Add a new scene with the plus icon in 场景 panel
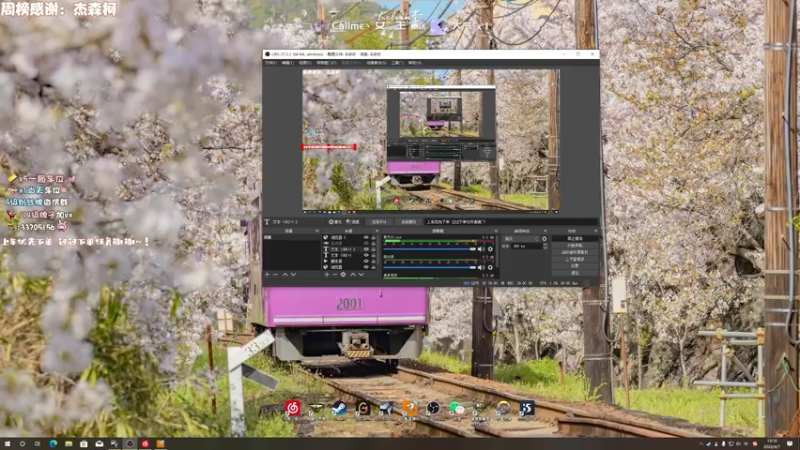This screenshot has height=450, width=800. click(x=267, y=274)
